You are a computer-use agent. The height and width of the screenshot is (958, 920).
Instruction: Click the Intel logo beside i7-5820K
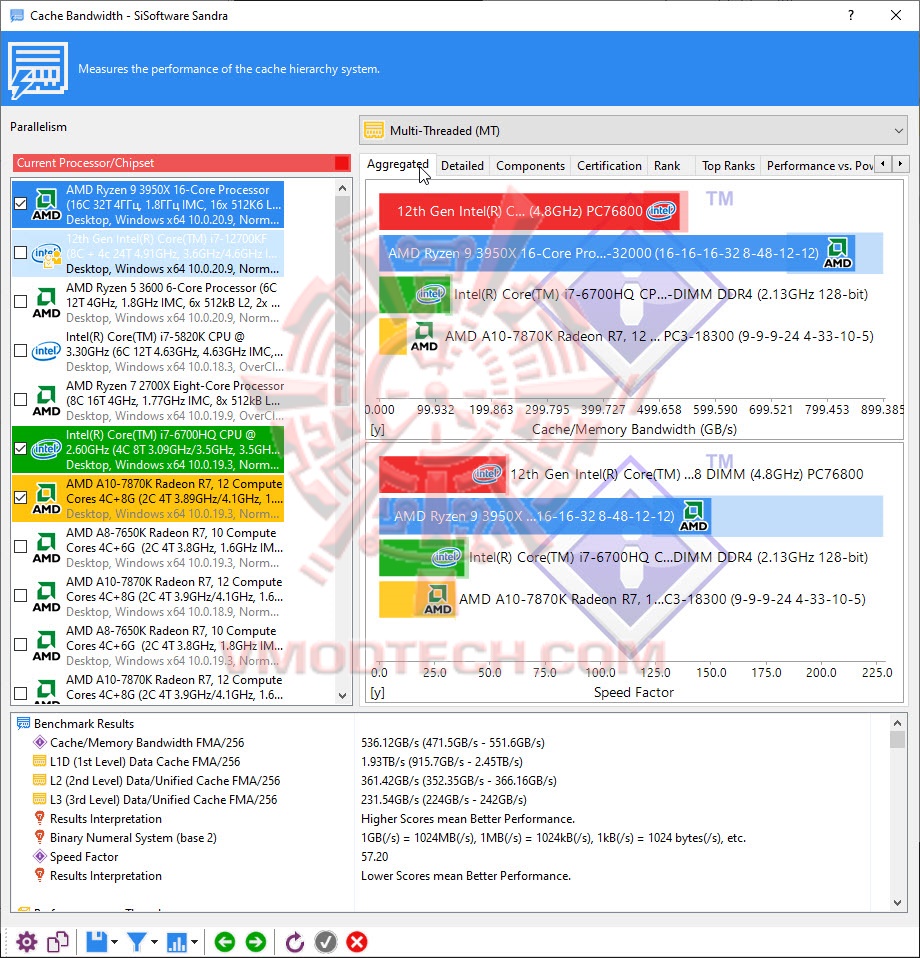[x=46, y=351]
